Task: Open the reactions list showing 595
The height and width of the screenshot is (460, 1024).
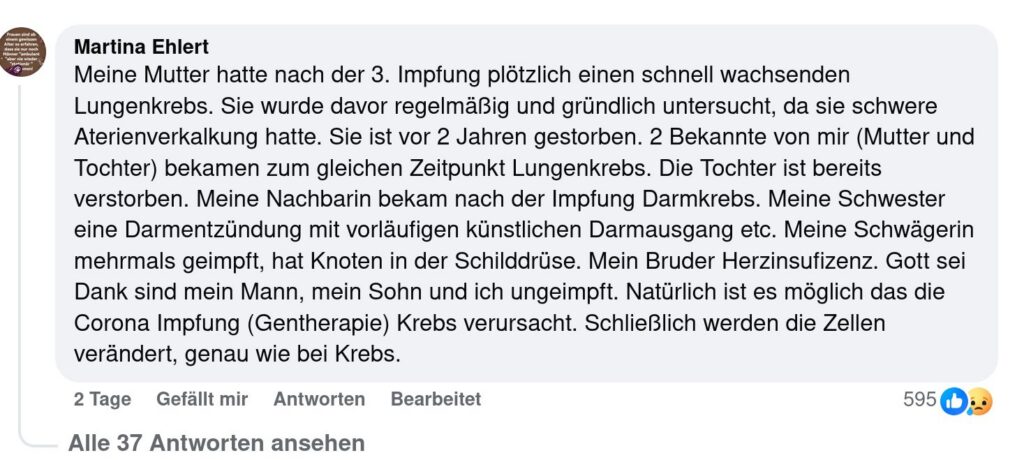Action: point(919,400)
